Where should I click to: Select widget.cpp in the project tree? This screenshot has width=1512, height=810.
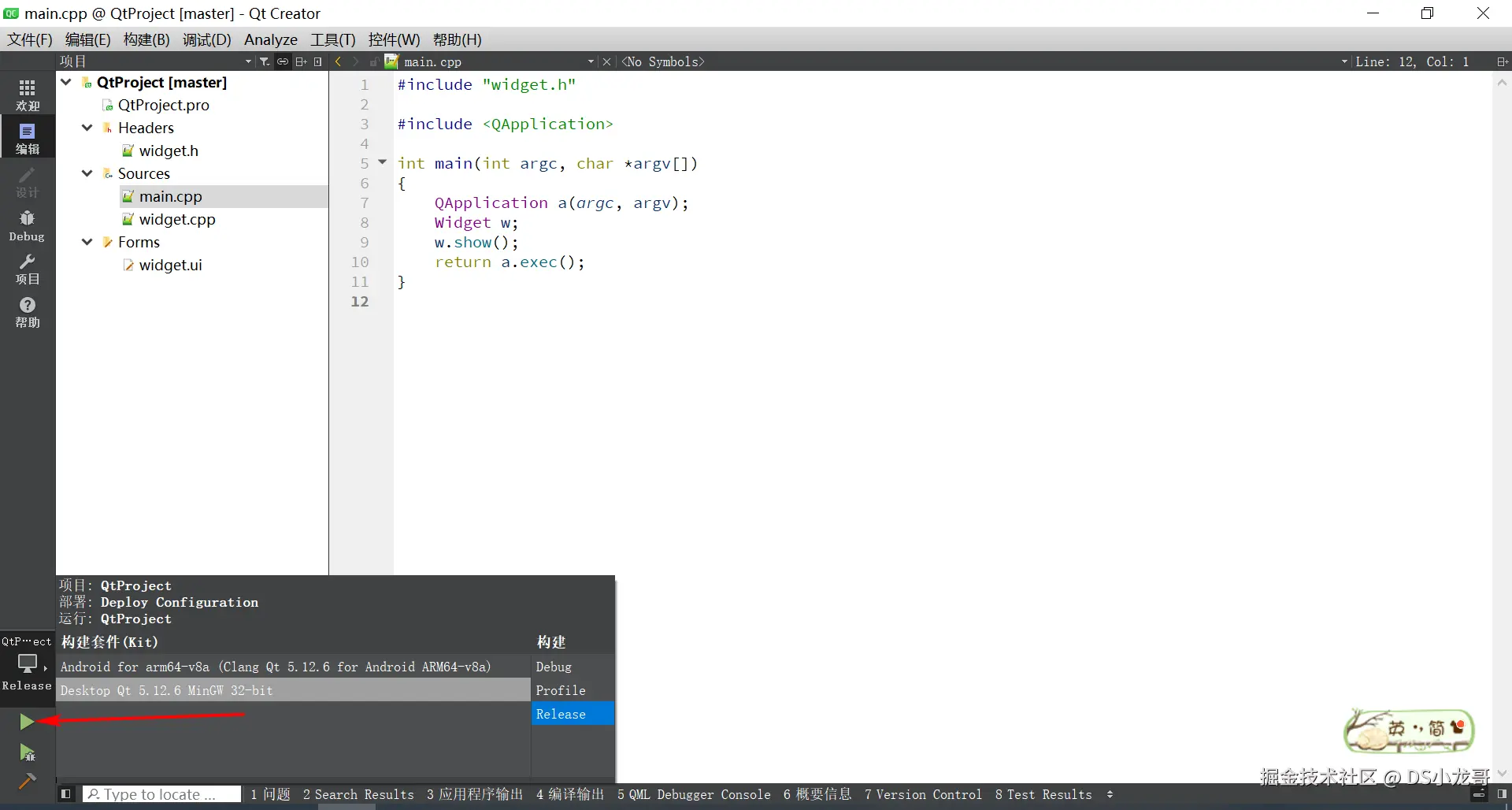click(x=177, y=219)
